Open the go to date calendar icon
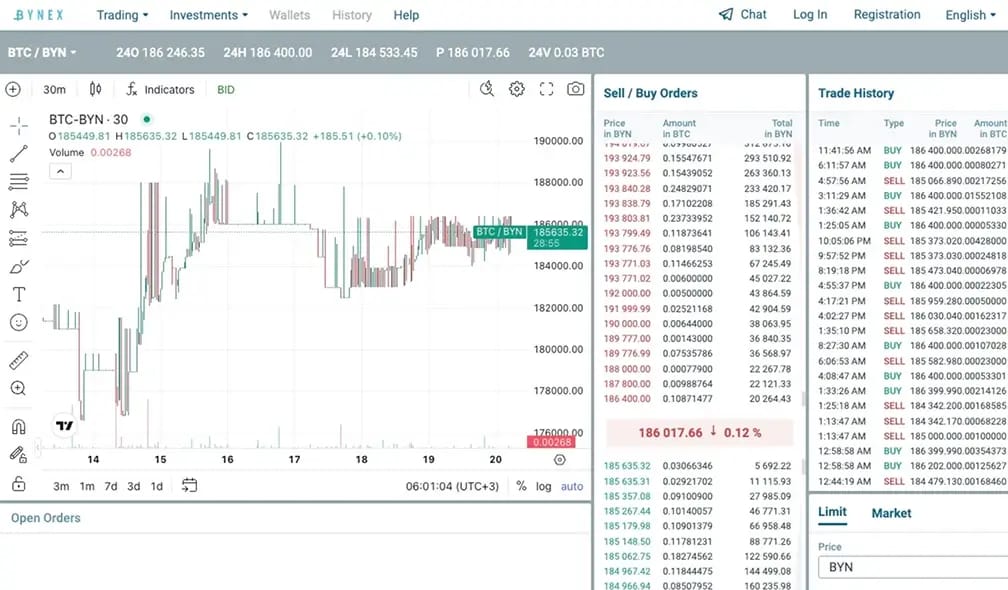 click(x=189, y=485)
